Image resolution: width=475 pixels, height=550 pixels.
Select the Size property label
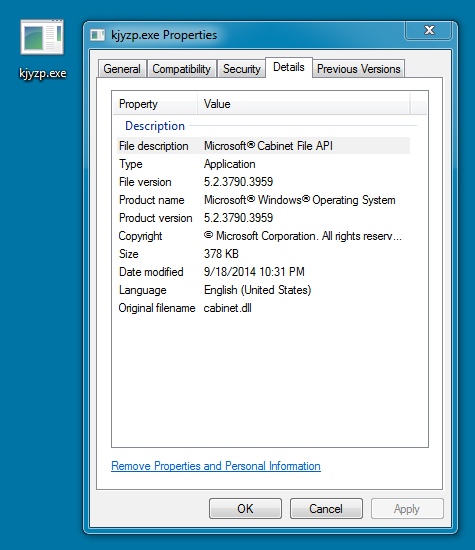pos(128,254)
